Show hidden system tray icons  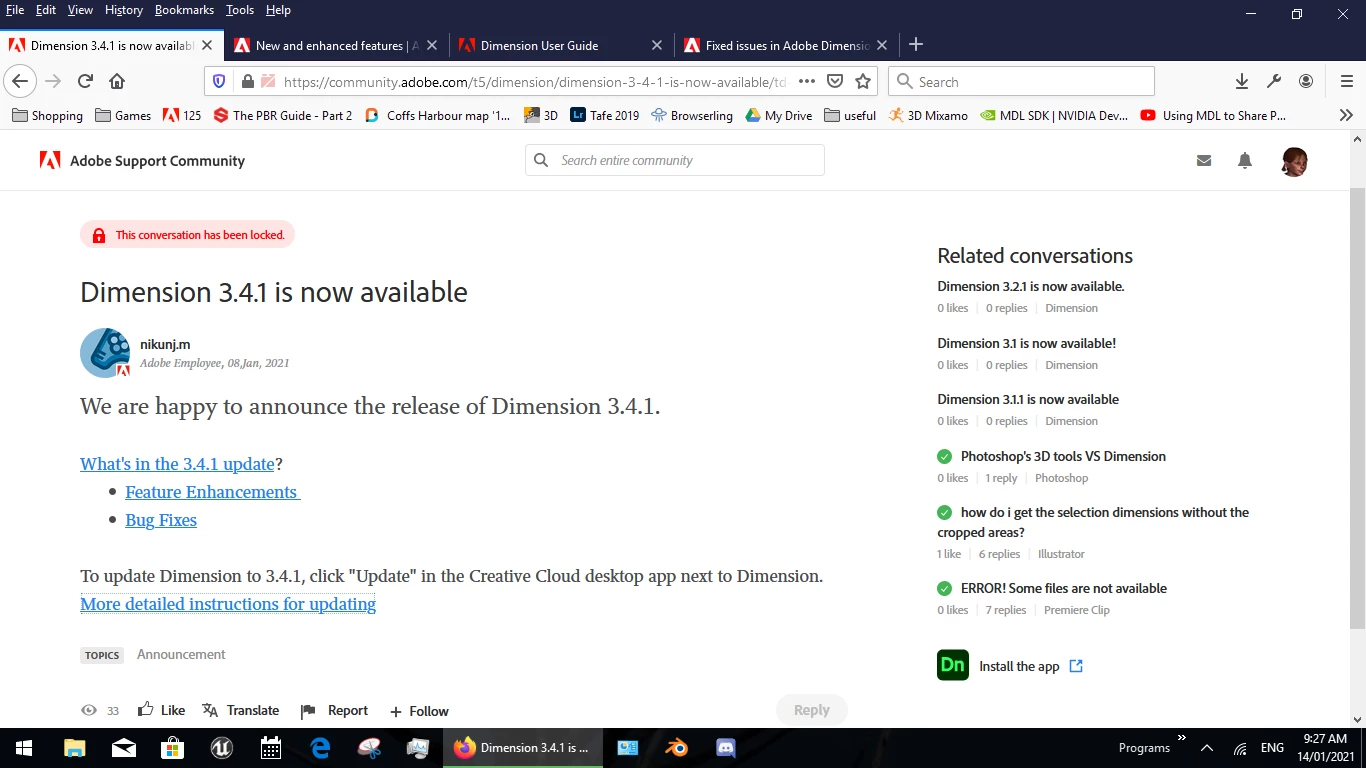pyautogui.click(x=1207, y=748)
